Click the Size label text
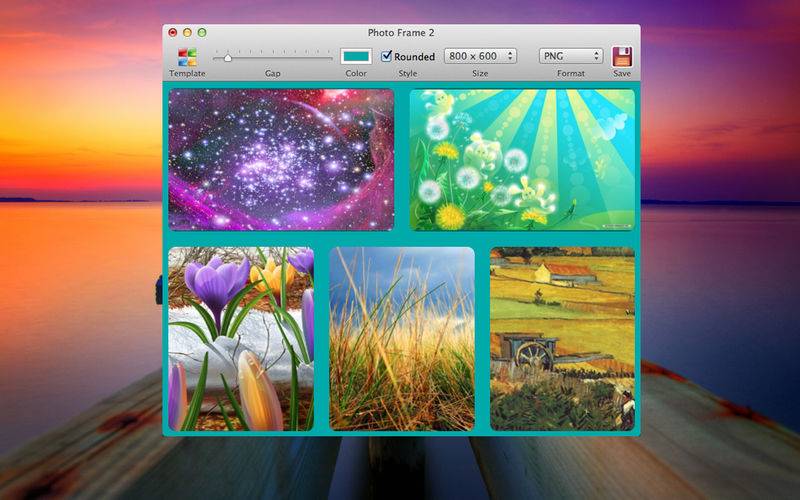Image resolution: width=800 pixels, height=500 pixels. (x=480, y=73)
